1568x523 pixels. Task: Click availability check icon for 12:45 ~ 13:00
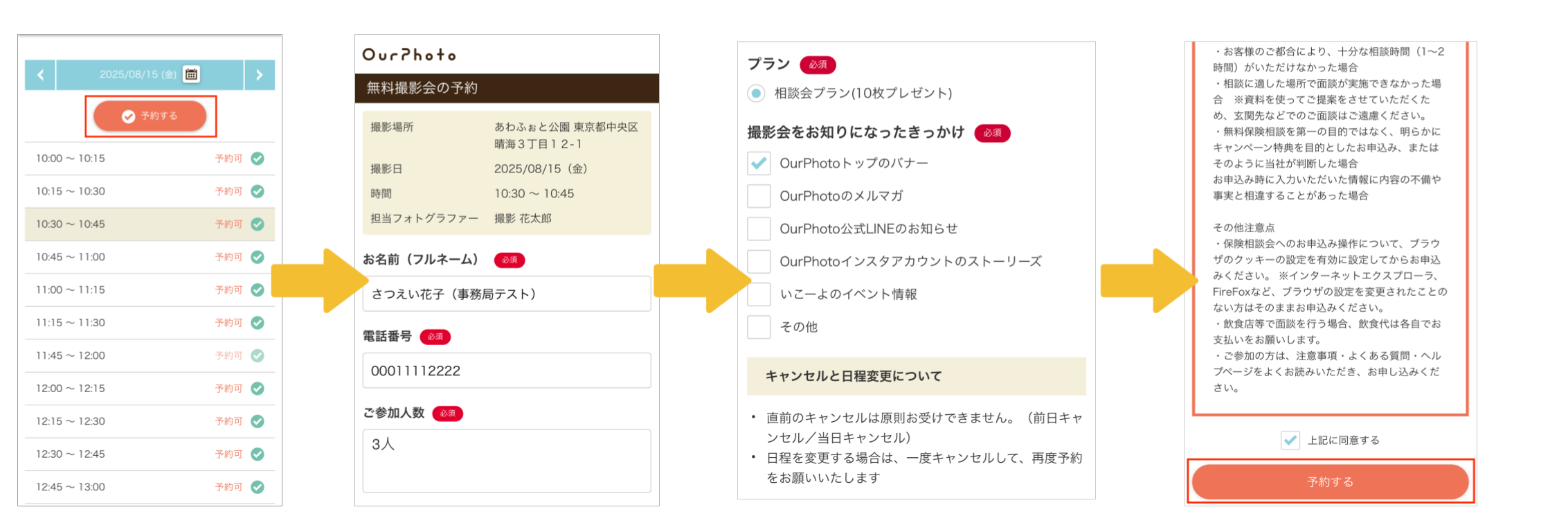point(258,487)
